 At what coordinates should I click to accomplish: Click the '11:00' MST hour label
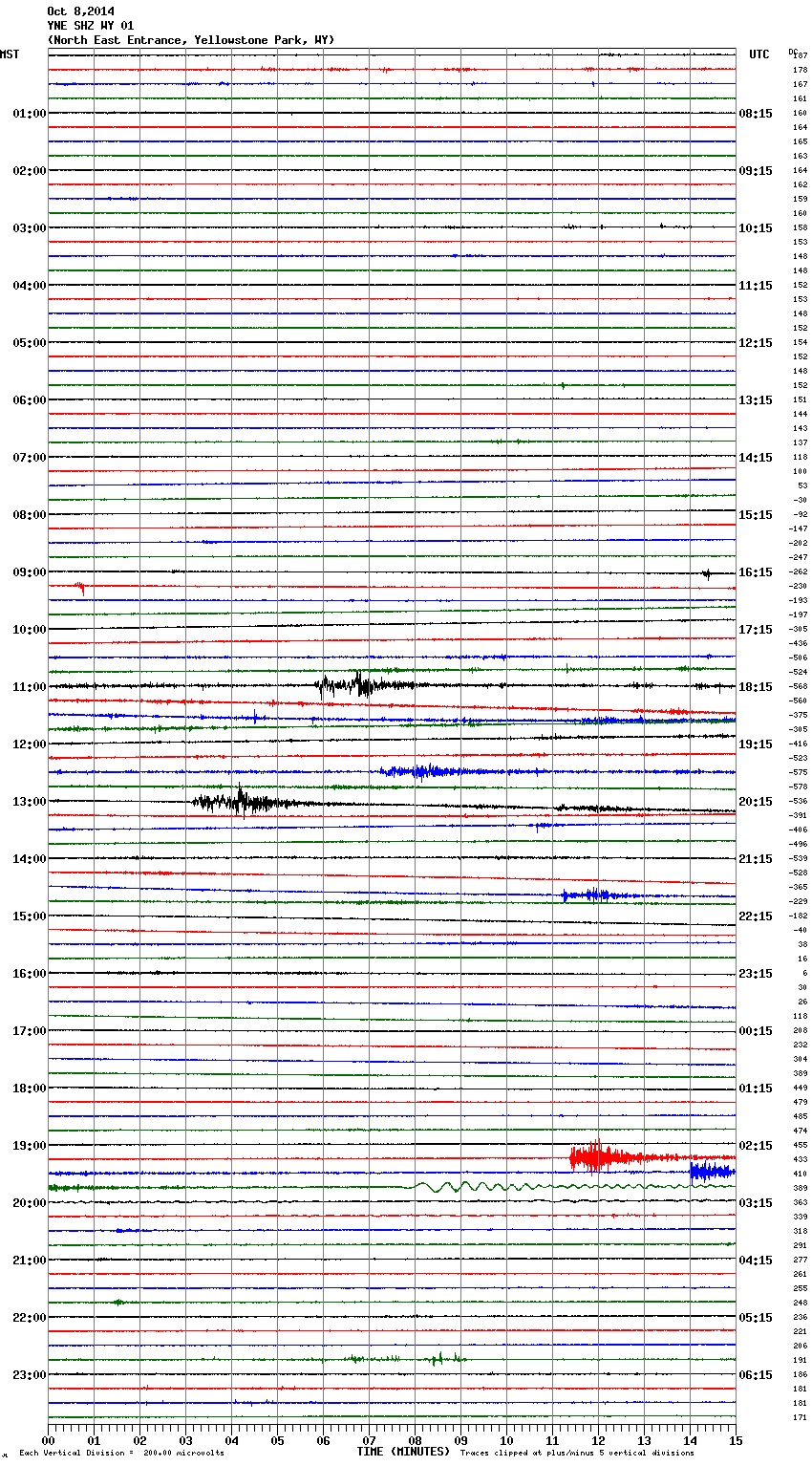click(30, 687)
